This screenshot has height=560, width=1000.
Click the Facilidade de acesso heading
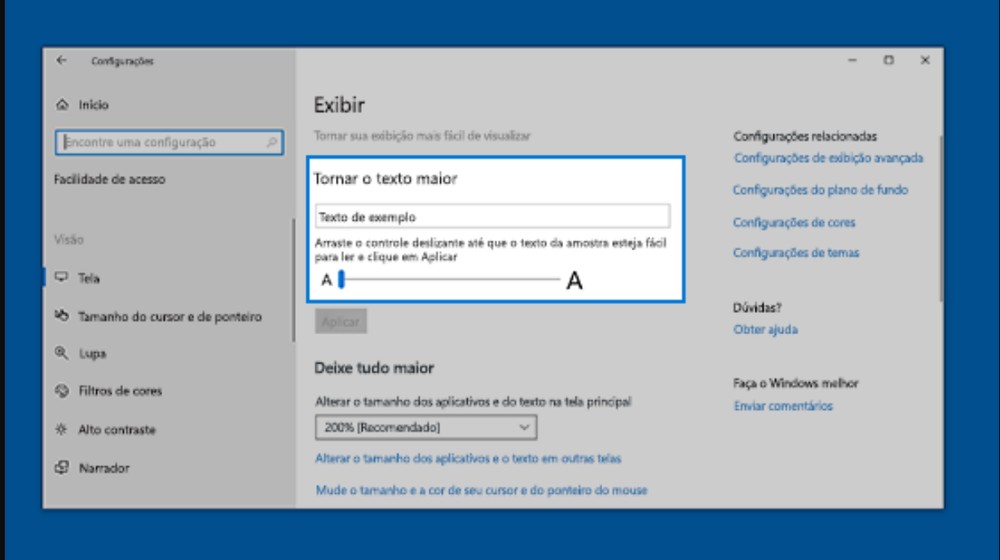click(x=110, y=179)
